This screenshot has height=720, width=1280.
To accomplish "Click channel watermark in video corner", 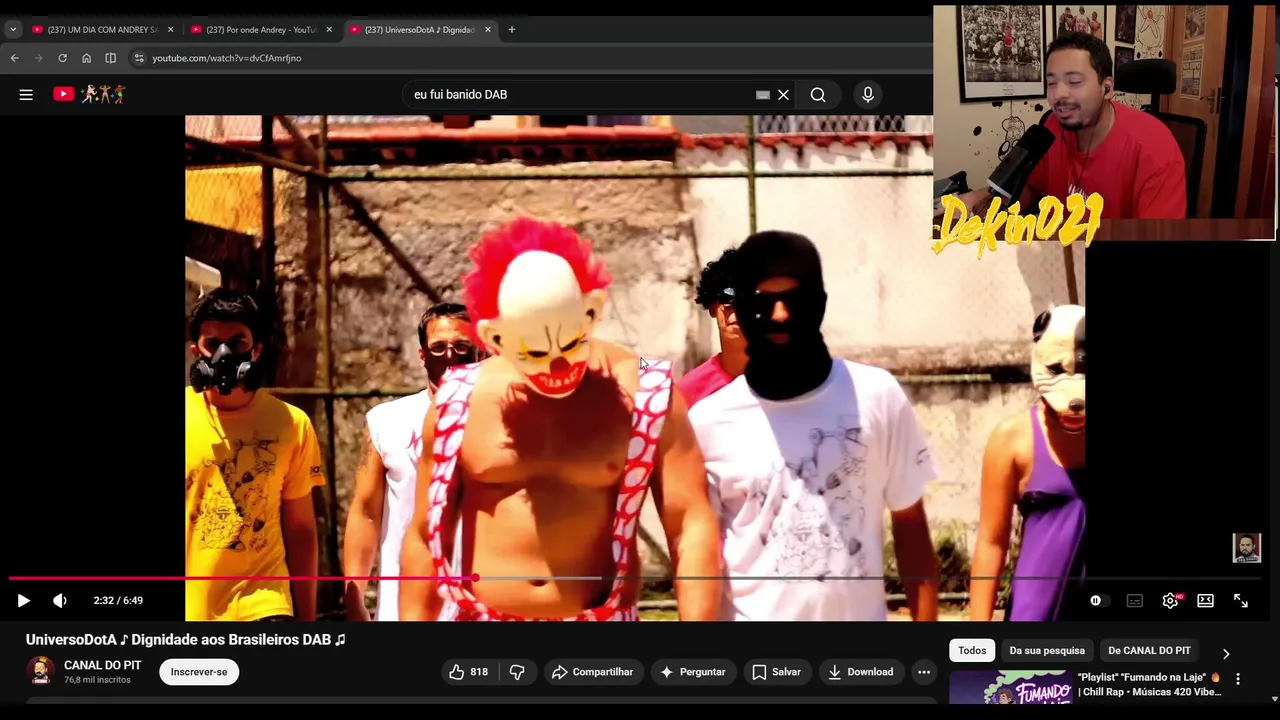I will pyautogui.click(x=1247, y=548).
